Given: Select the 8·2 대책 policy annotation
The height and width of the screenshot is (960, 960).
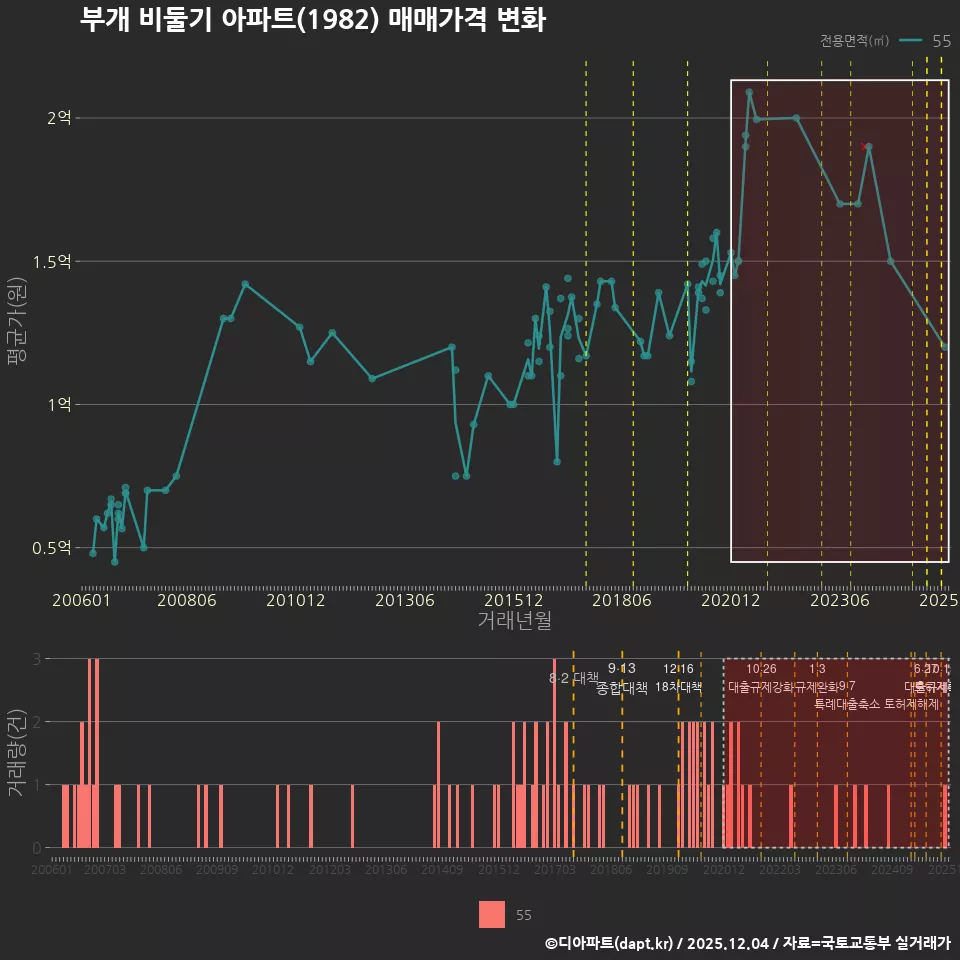Looking at the screenshot, I should coord(573,677).
